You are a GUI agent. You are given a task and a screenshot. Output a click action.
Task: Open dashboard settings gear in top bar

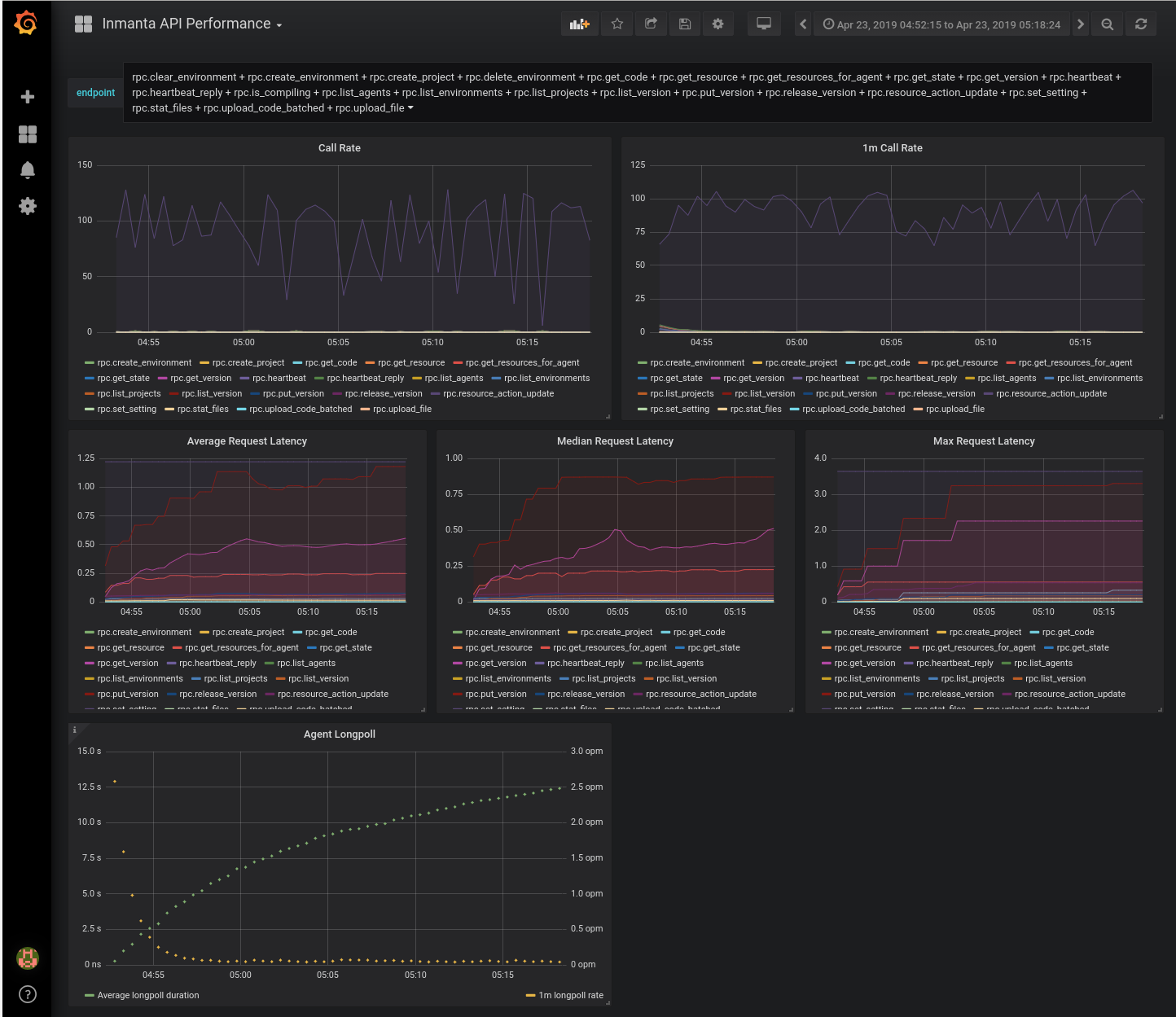[x=717, y=24]
